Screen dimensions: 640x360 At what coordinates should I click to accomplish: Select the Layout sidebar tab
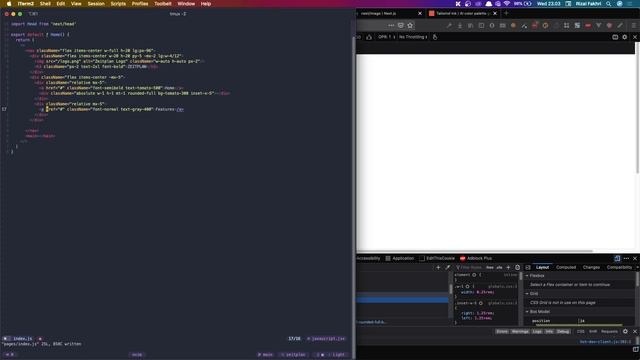tap(542, 267)
